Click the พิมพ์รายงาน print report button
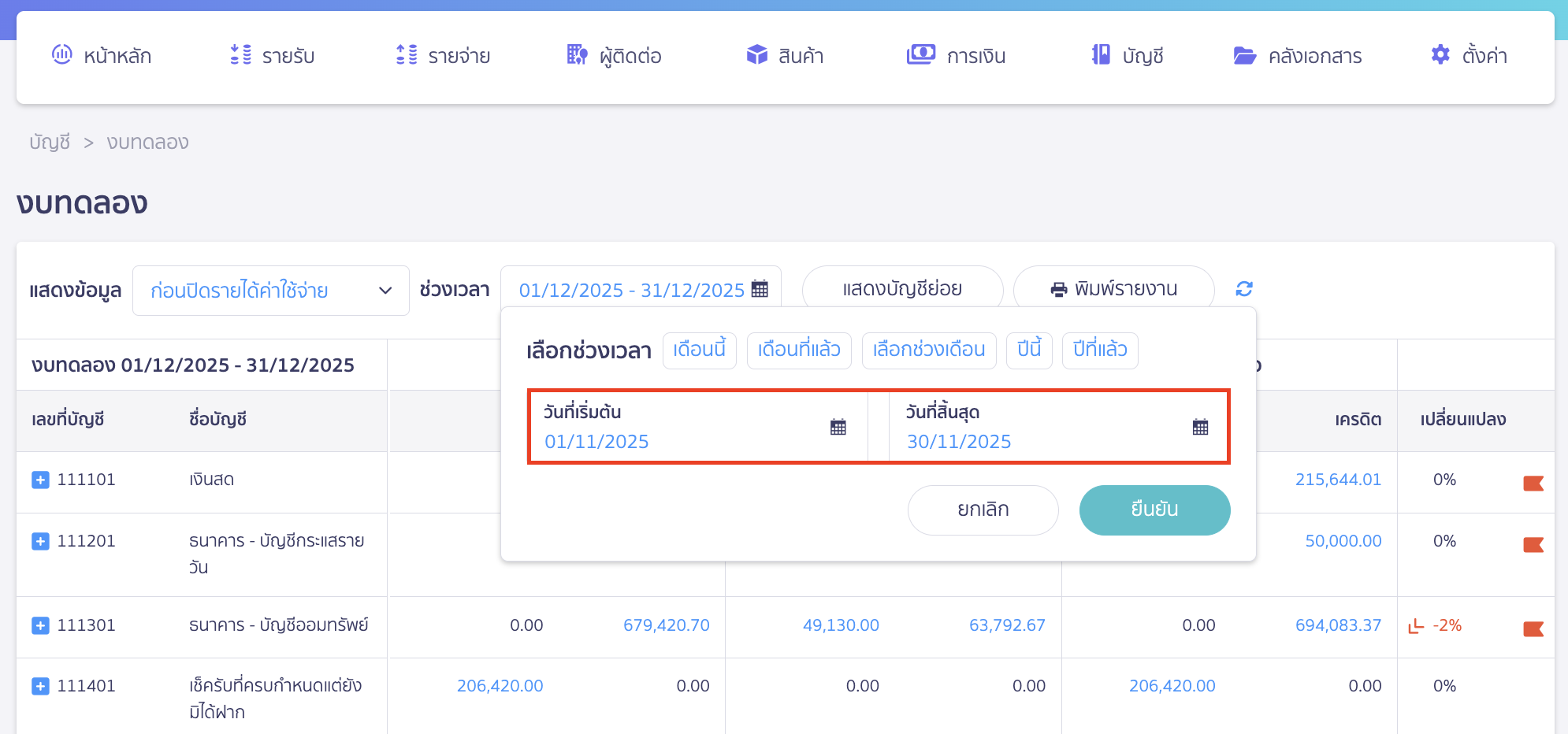This screenshot has width=1568, height=734. (x=1113, y=289)
